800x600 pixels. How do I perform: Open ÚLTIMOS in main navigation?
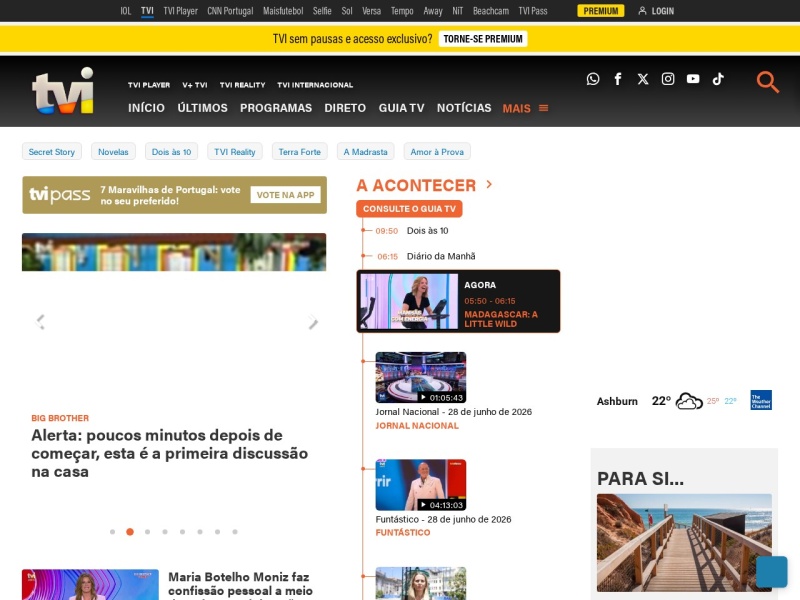click(x=203, y=108)
